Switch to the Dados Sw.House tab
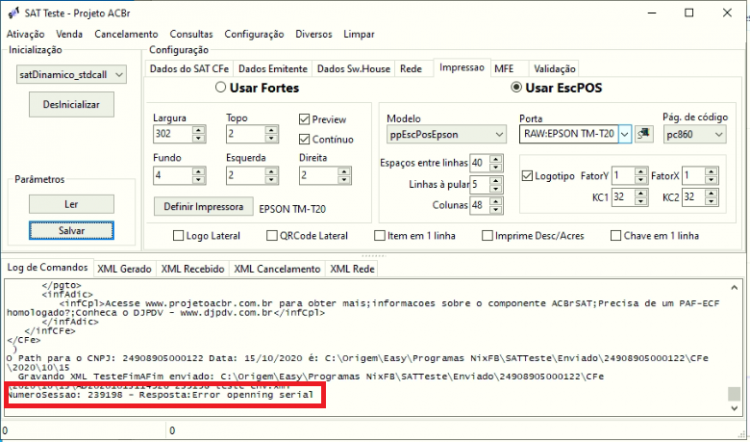The width and height of the screenshot is (750, 442). click(x=353, y=68)
